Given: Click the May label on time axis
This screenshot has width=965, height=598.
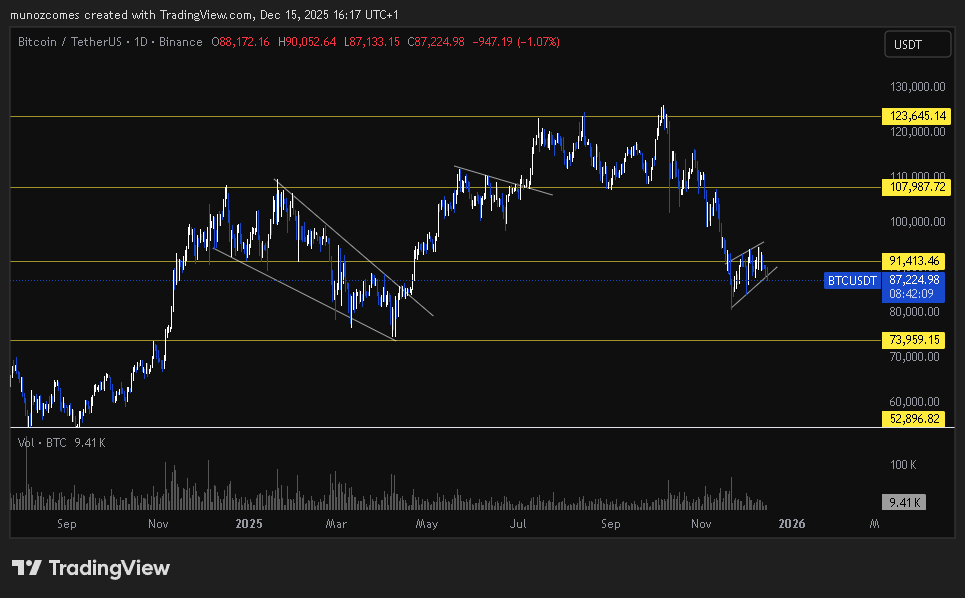Looking at the screenshot, I should (x=426, y=524).
